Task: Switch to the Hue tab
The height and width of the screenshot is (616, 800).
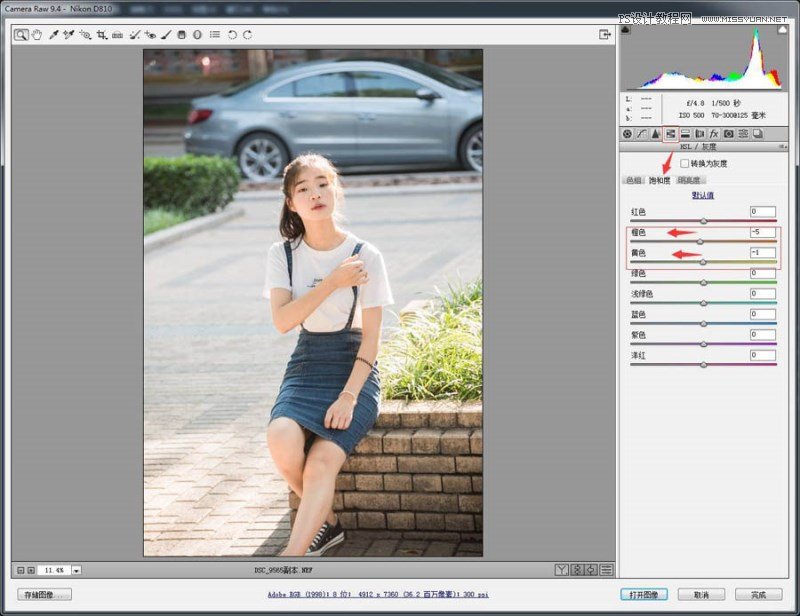Action: point(632,180)
